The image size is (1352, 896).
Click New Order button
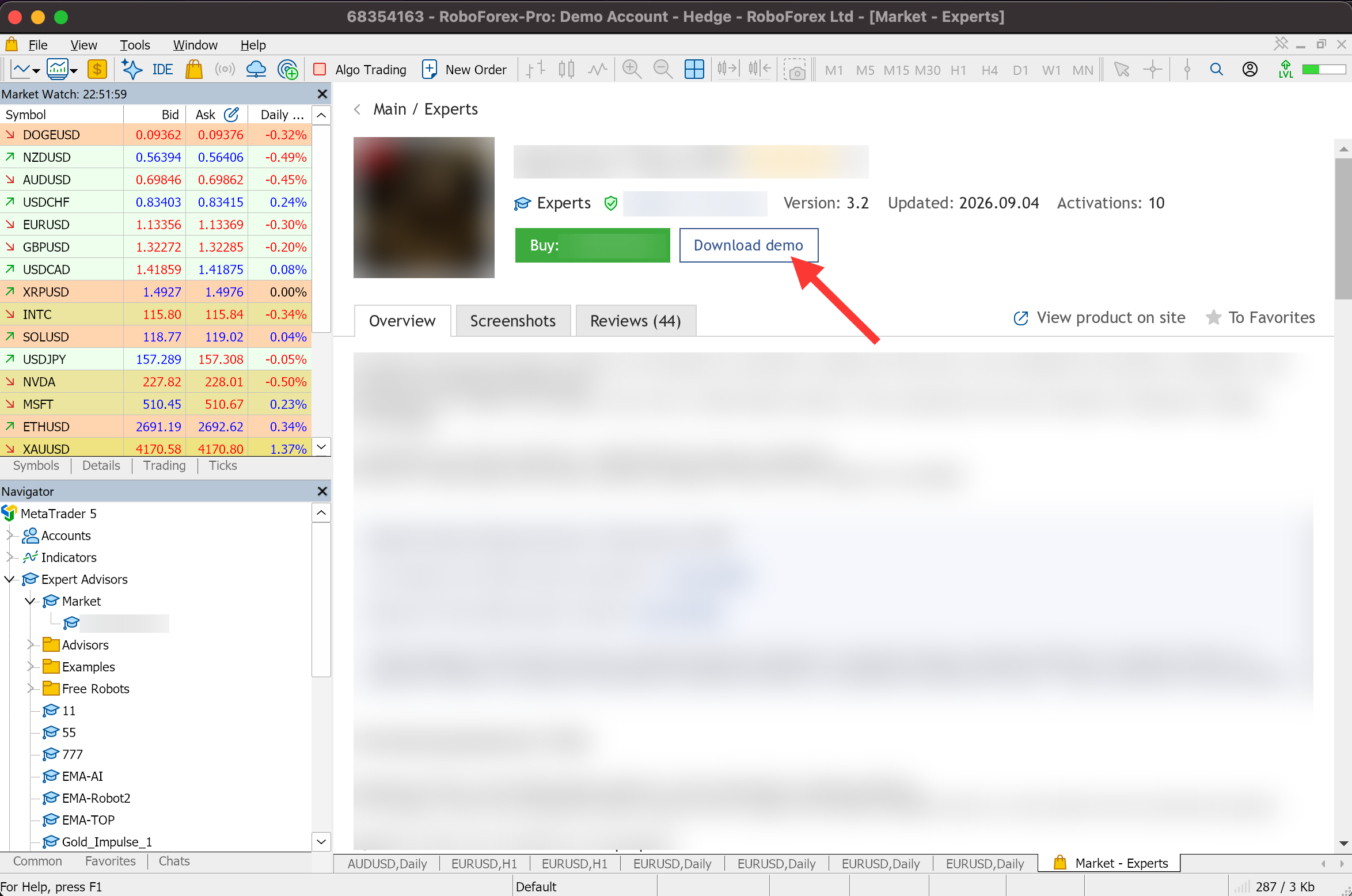464,70
